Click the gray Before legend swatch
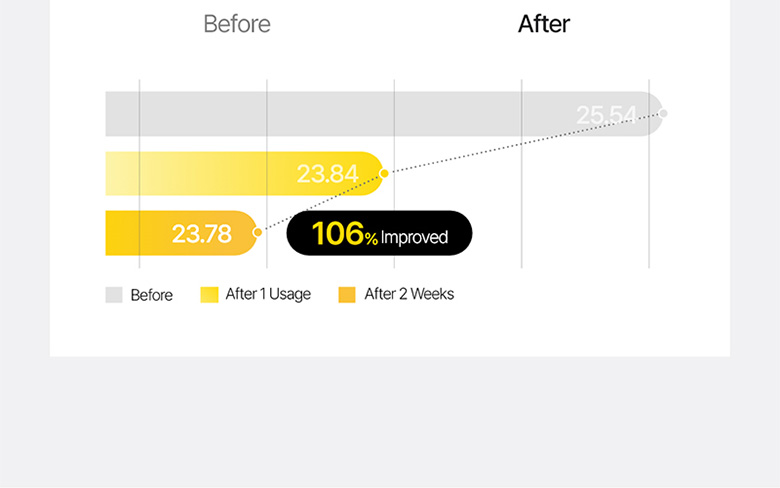780x488 pixels. pyautogui.click(x=114, y=295)
